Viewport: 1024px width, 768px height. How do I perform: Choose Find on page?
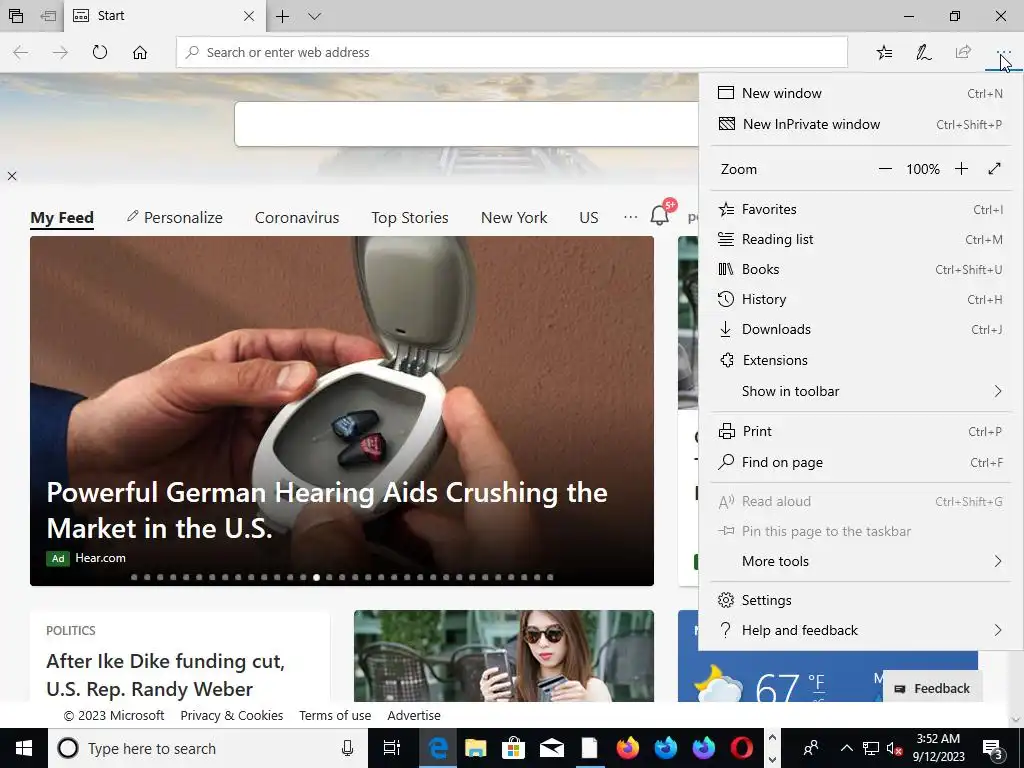[x=861, y=462]
